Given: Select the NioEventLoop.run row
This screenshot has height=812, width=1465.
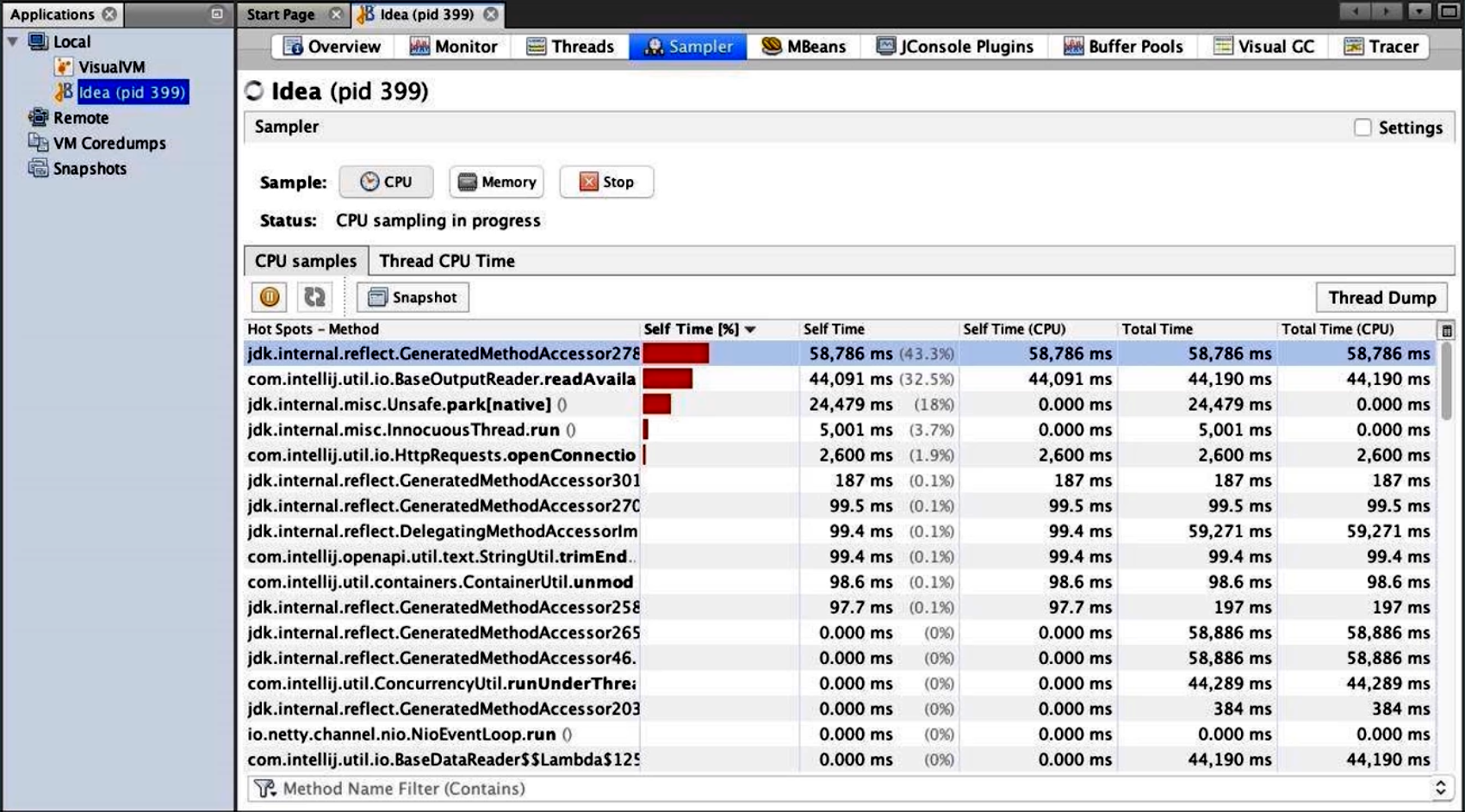Looking at the screenshot, I should tap(840, 735).
